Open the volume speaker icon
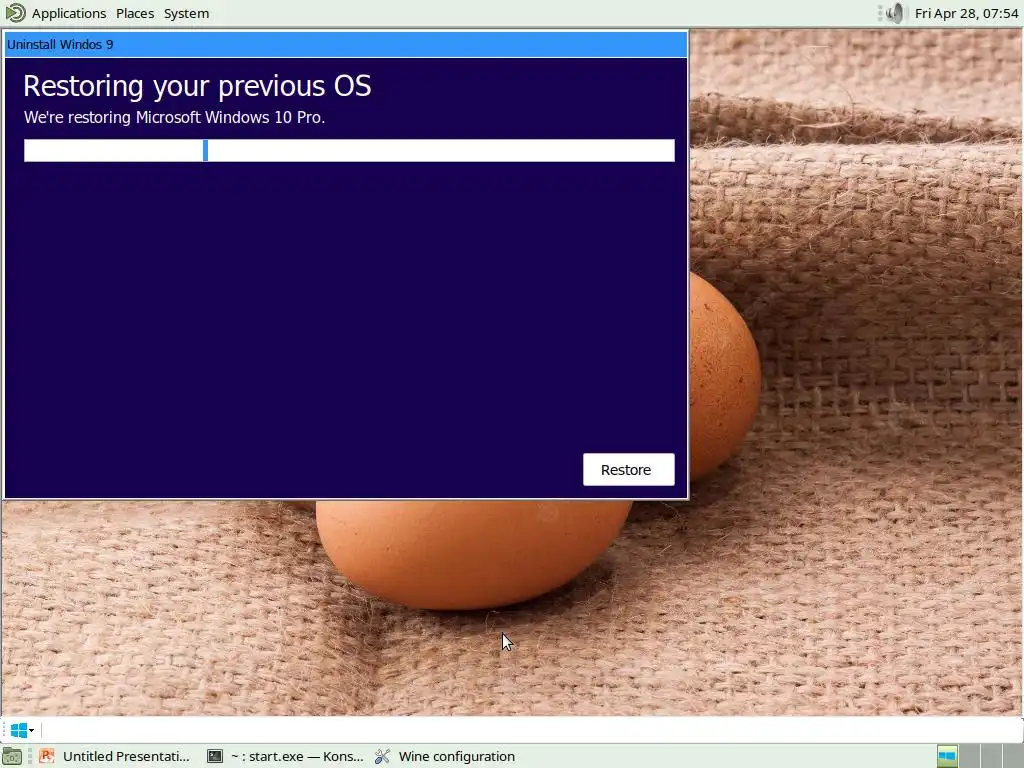The image size is (1024, 768). 894,13
